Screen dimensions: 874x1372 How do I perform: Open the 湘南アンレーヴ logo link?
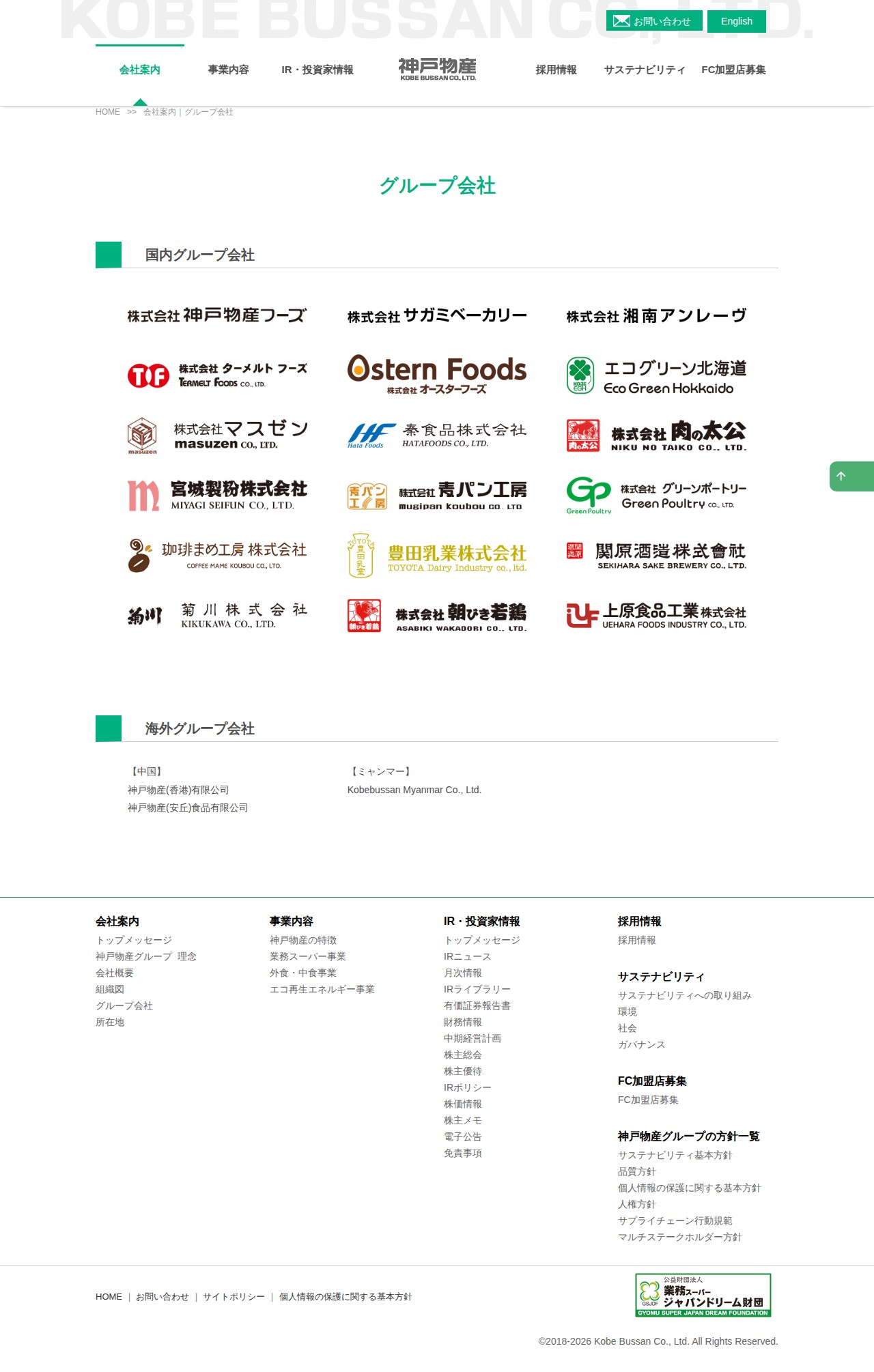(x=656, y=315)
